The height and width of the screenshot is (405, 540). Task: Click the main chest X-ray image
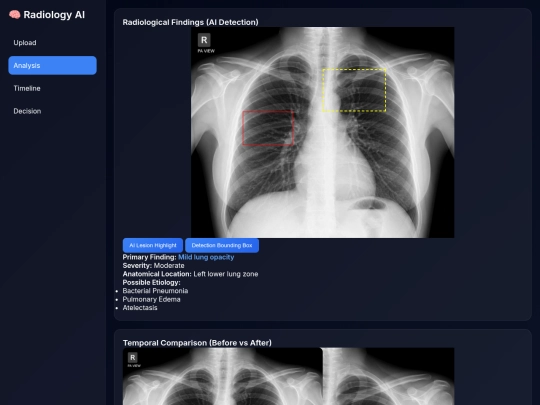click(323, 132)
